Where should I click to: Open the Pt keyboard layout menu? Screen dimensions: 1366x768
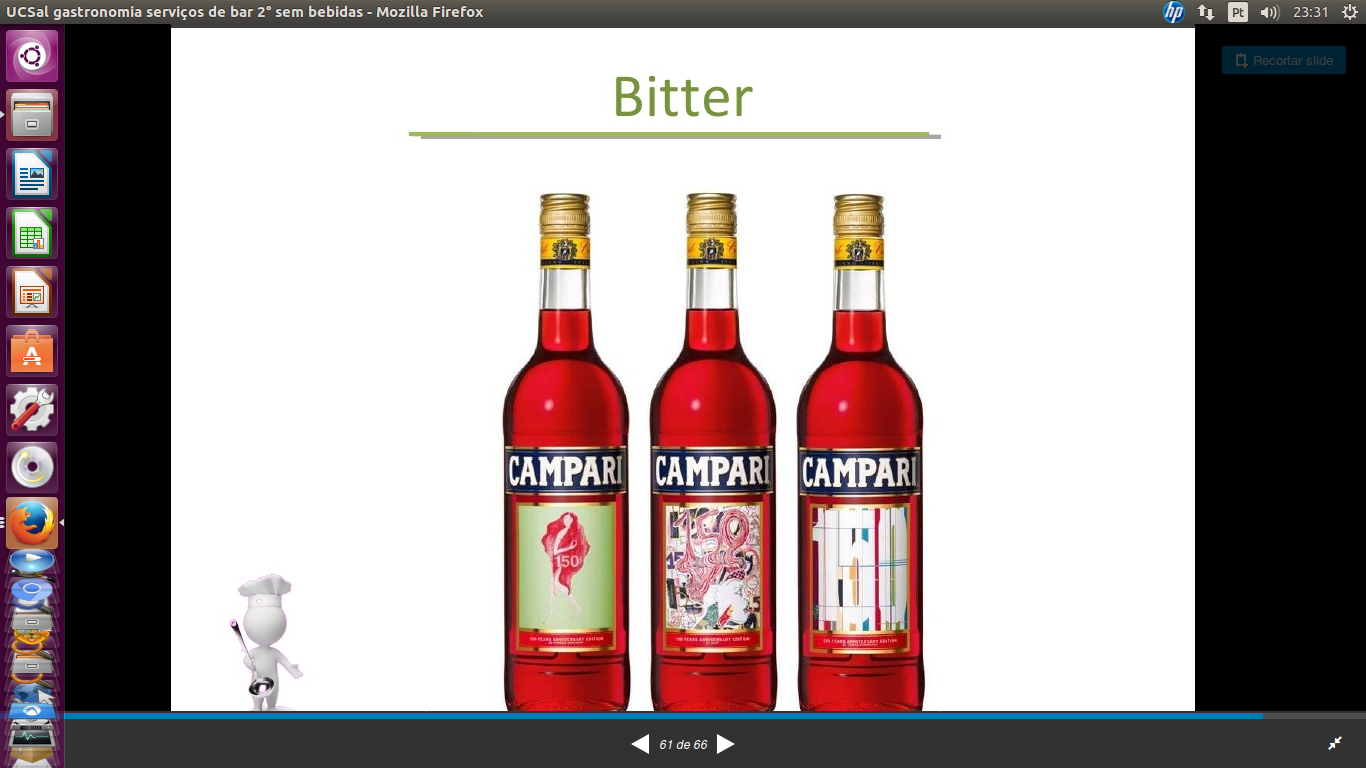[x=1238, y=12]
